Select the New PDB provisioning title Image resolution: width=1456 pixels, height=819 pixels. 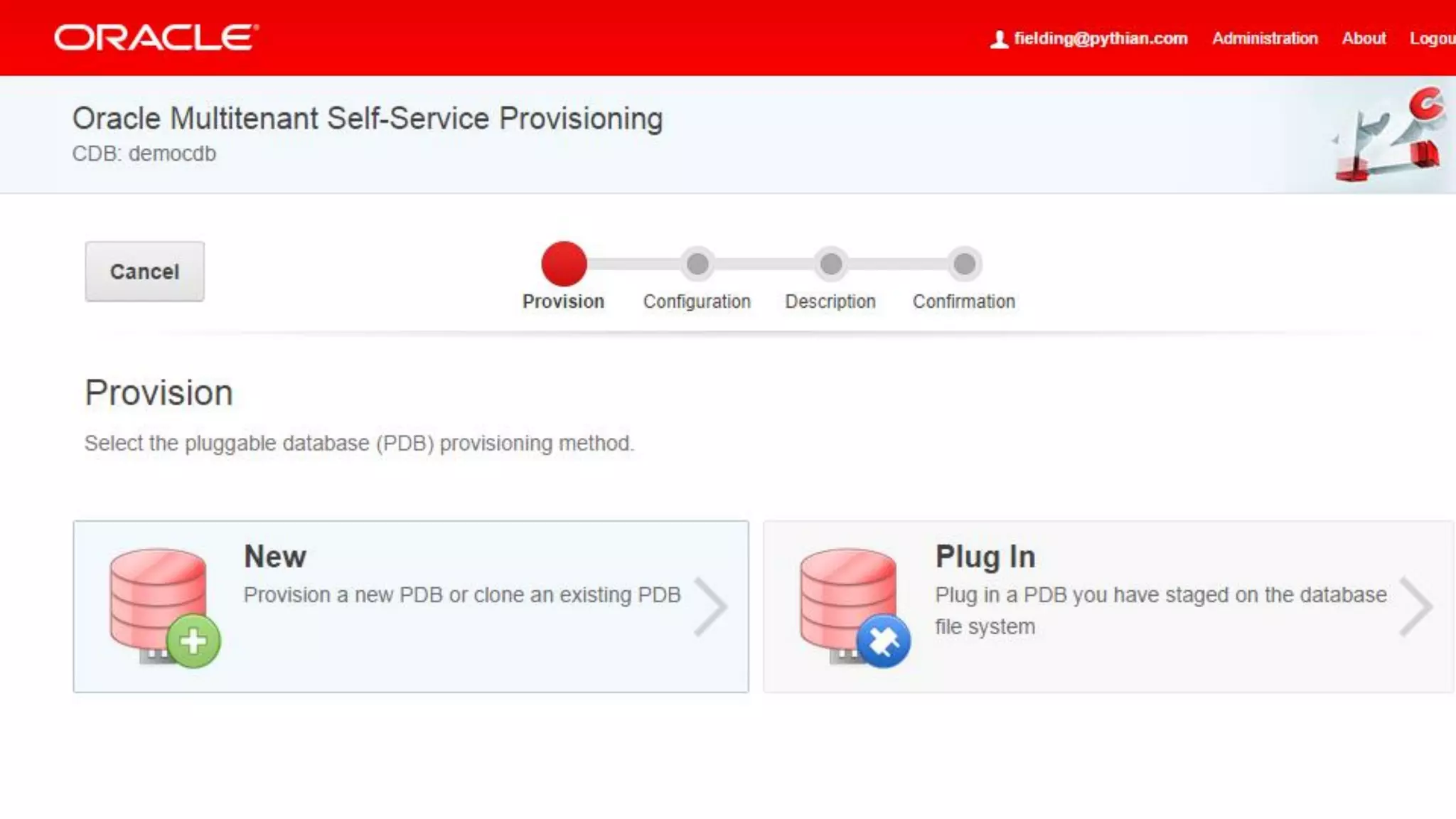pos(275,557)
